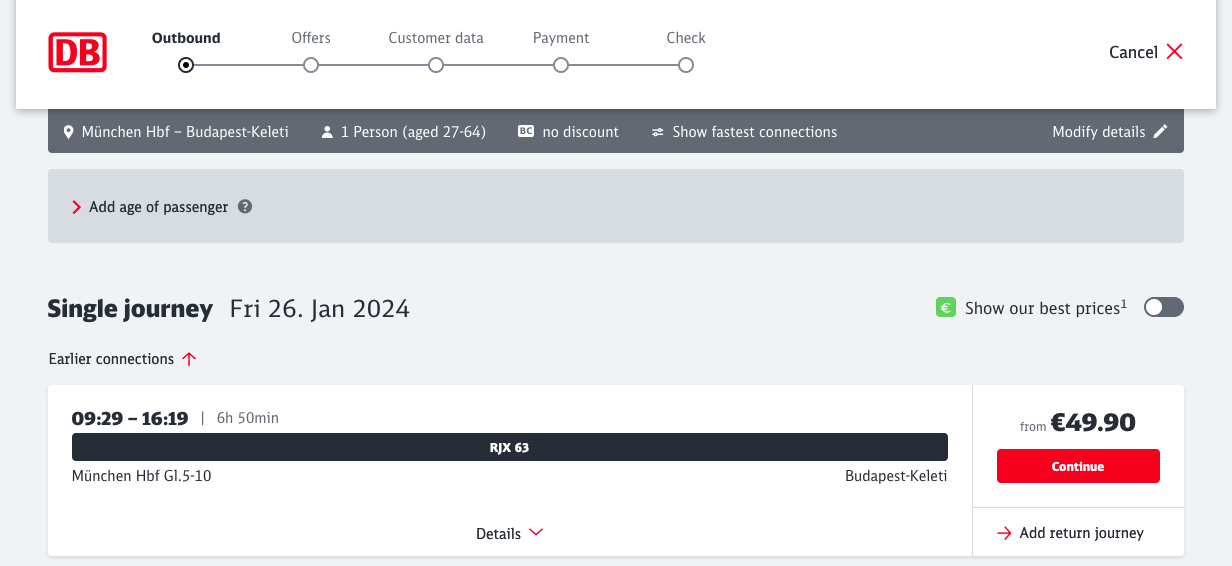Screen dimensions: 1232x566
Task: Toggle the Show our best prices switch
Action: (1163, 307)
